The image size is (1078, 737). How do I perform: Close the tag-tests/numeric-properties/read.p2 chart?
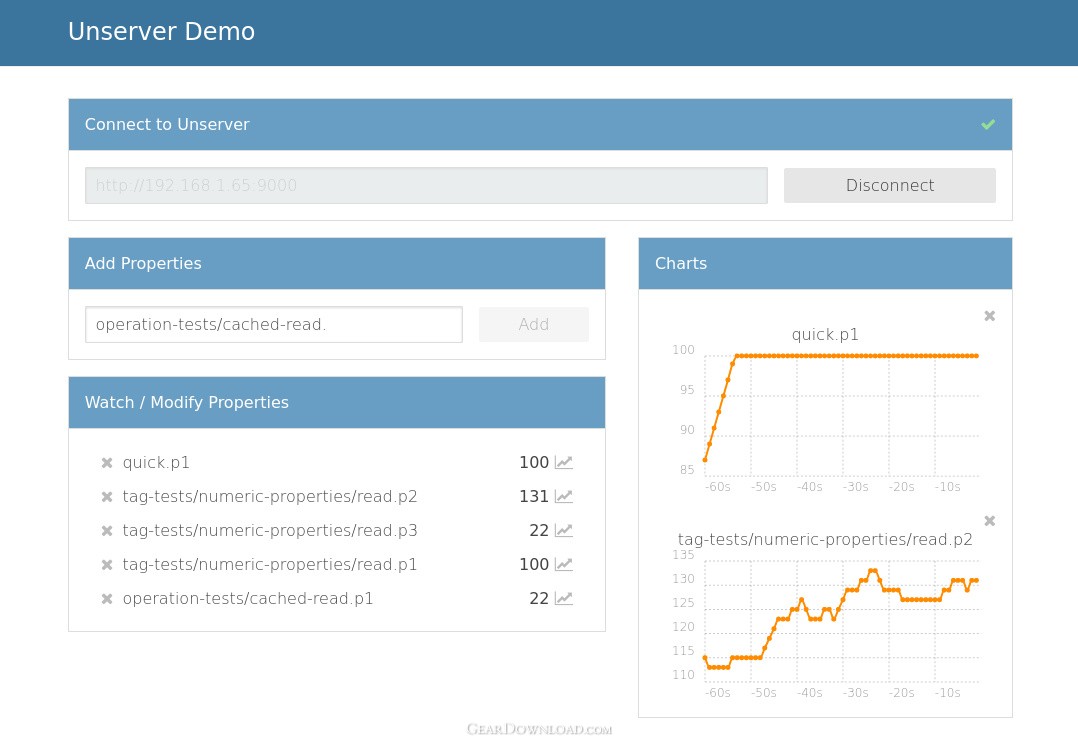pyautogui.click(x=989, y=520)
